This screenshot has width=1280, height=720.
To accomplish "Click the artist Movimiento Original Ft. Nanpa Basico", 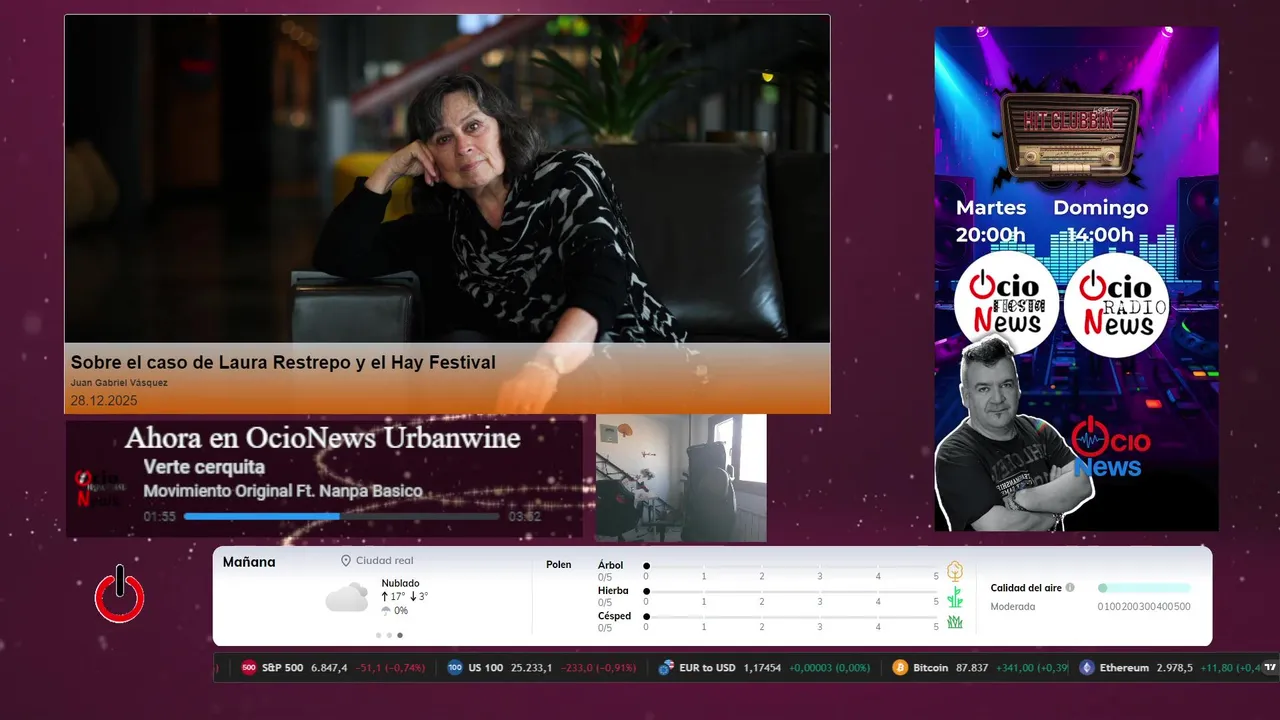I will (x=283, y=491).
